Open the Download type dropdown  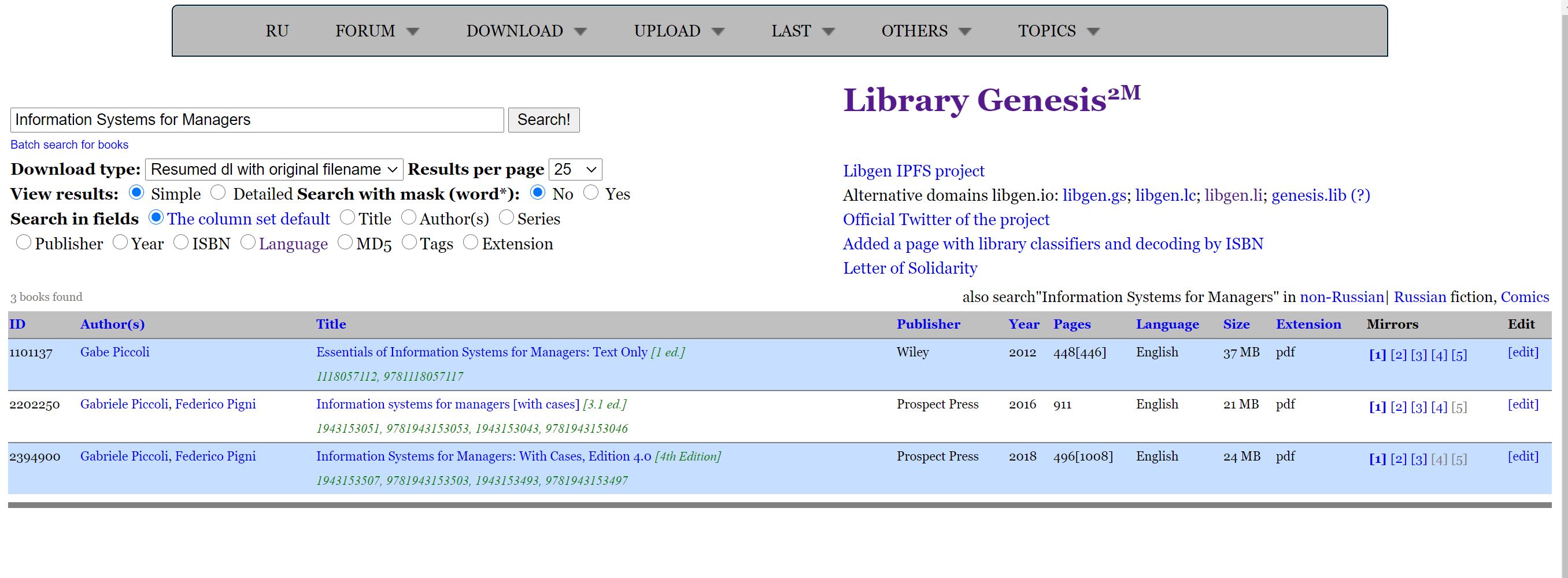click(274, 170)
